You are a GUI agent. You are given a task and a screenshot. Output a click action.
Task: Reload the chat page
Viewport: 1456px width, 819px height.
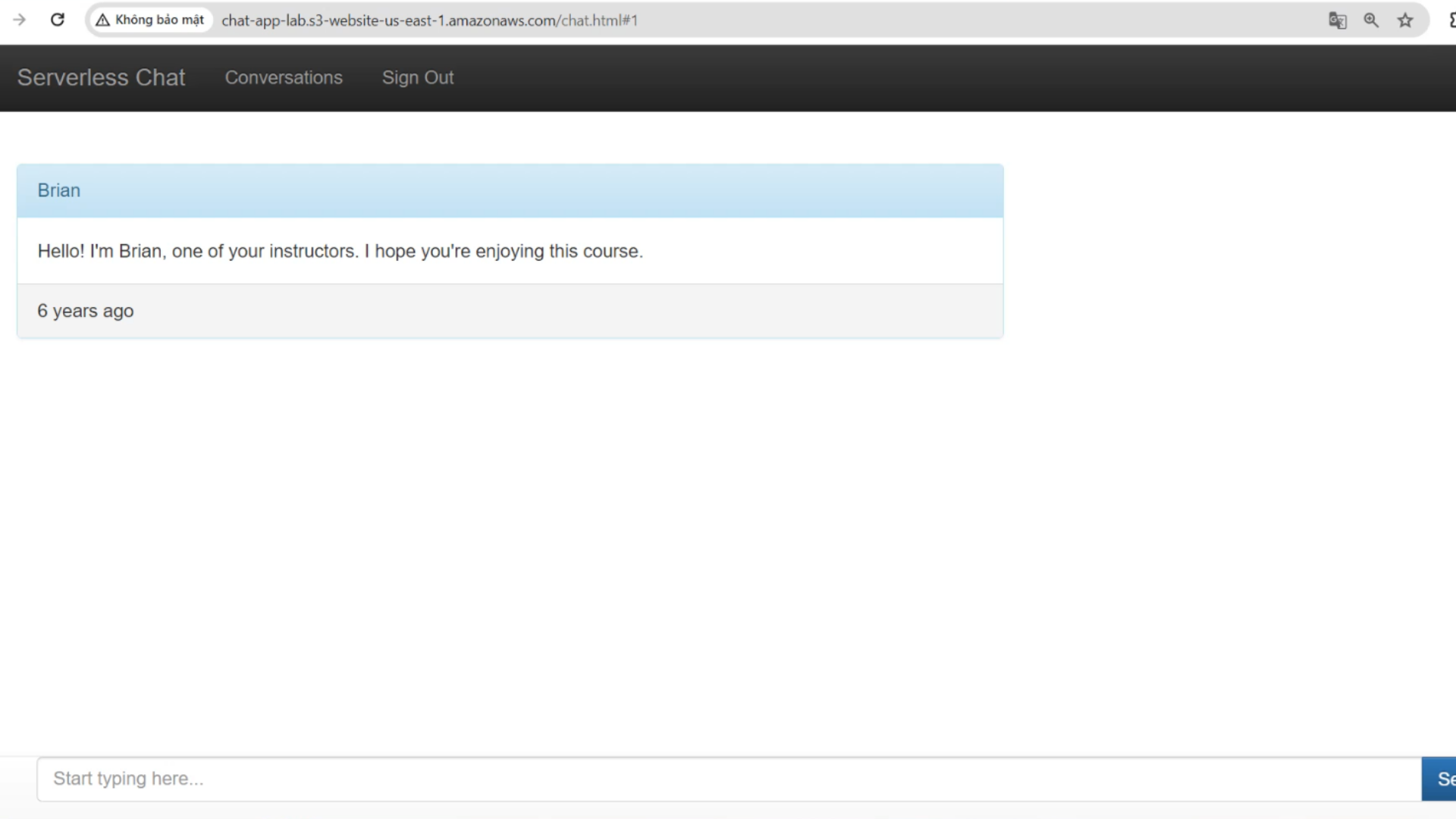[x=58, y=20]
